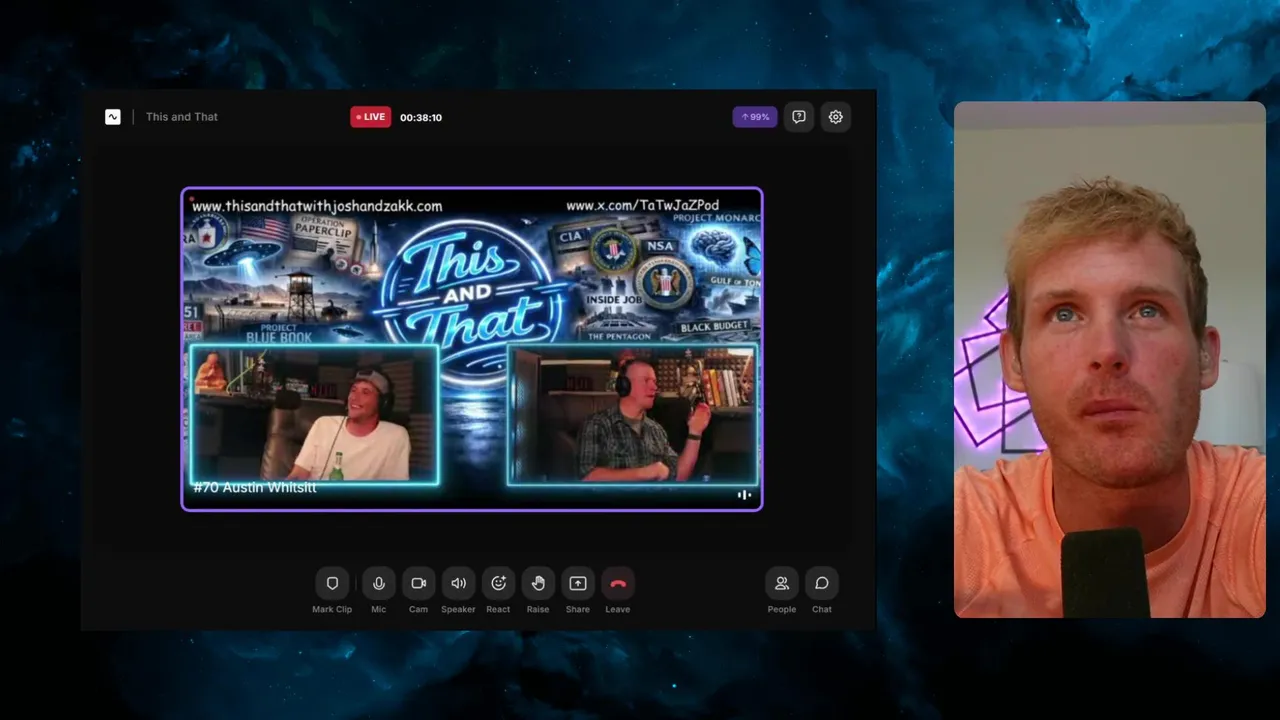
Task: Click the www.thisandthatwithjoshandzakk.com text
Action: click(x=317, y=206)
